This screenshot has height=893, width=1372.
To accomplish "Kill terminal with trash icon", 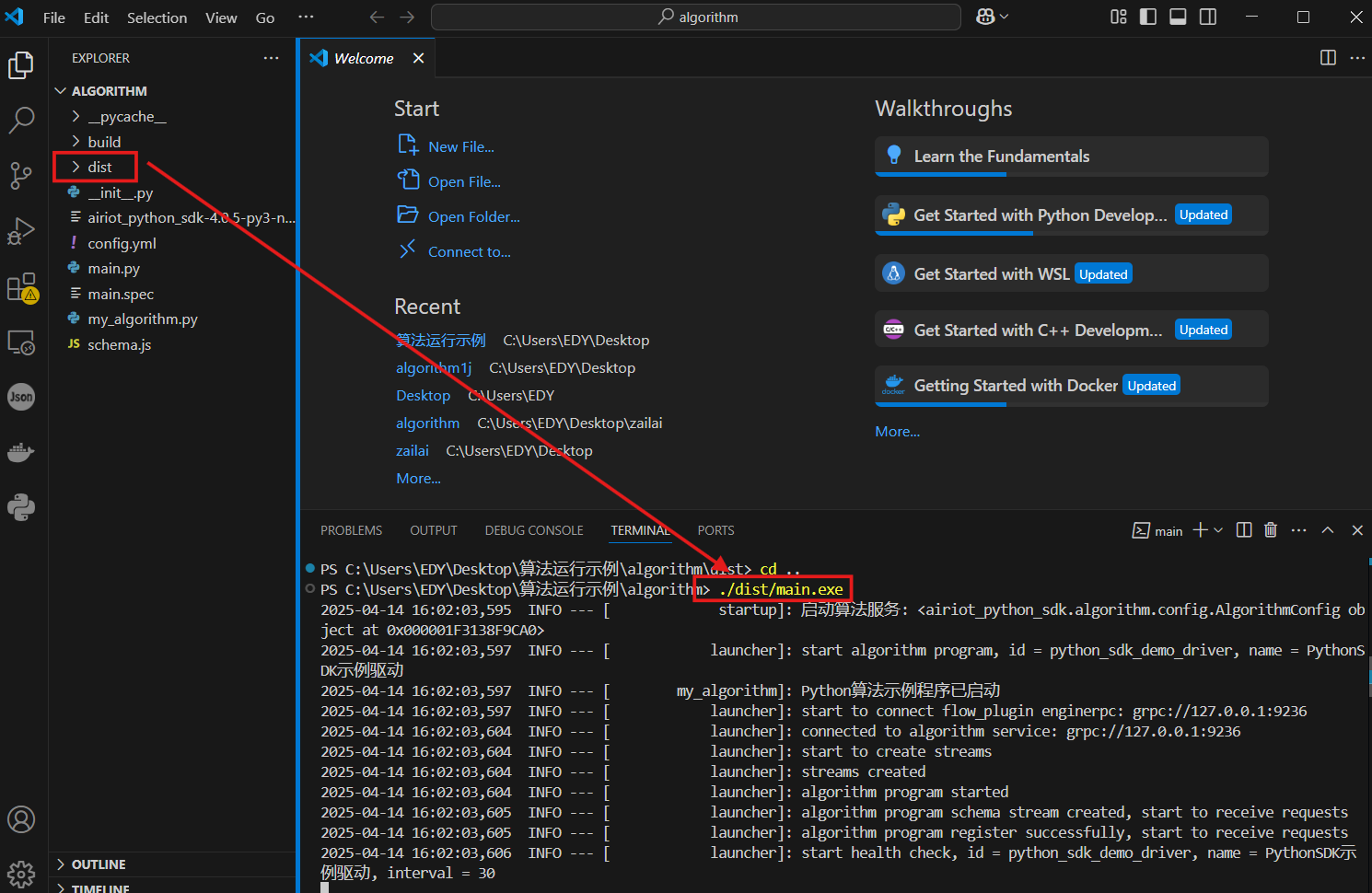I will 1271,530.
